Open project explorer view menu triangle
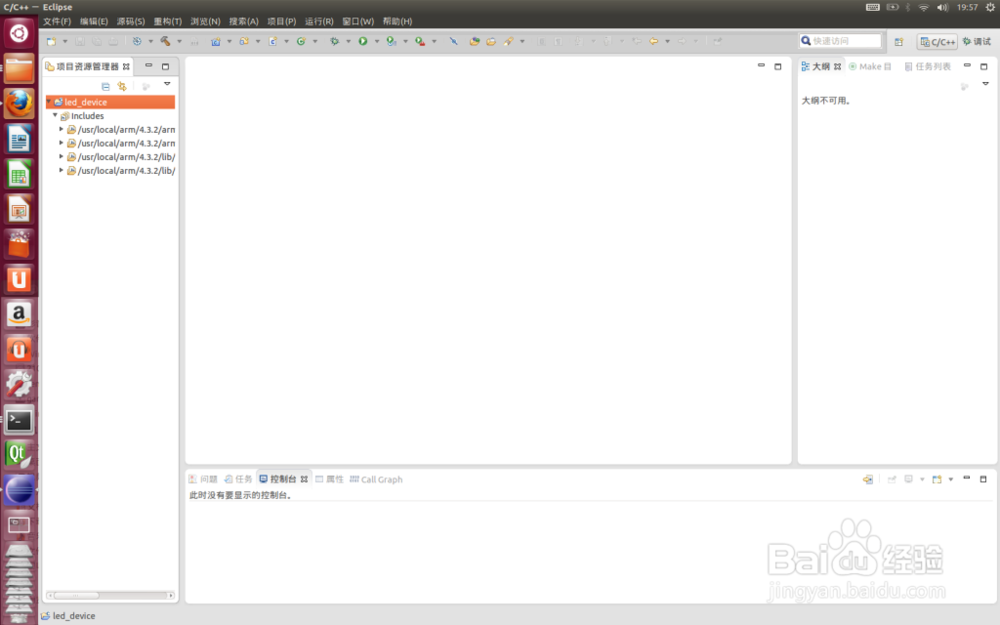This screenshot has width=1000, height=625. point(167,84)
